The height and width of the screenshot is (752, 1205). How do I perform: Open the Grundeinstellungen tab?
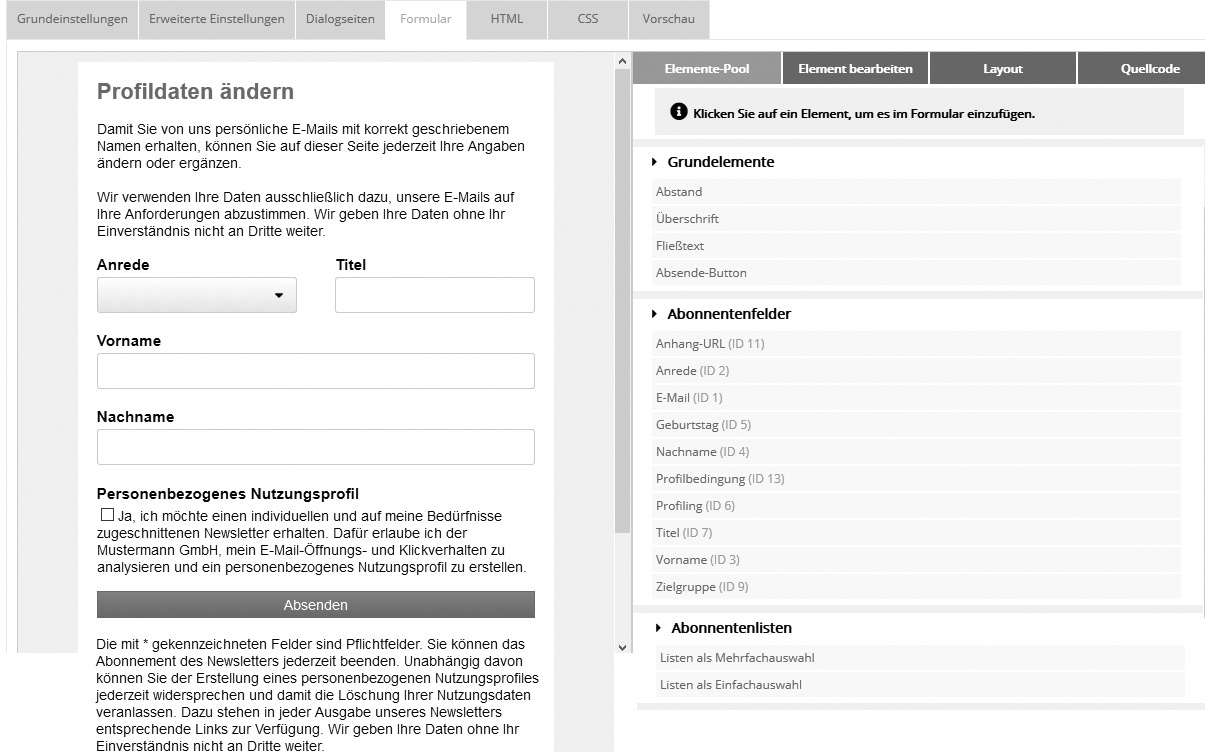tap(72, 19)
